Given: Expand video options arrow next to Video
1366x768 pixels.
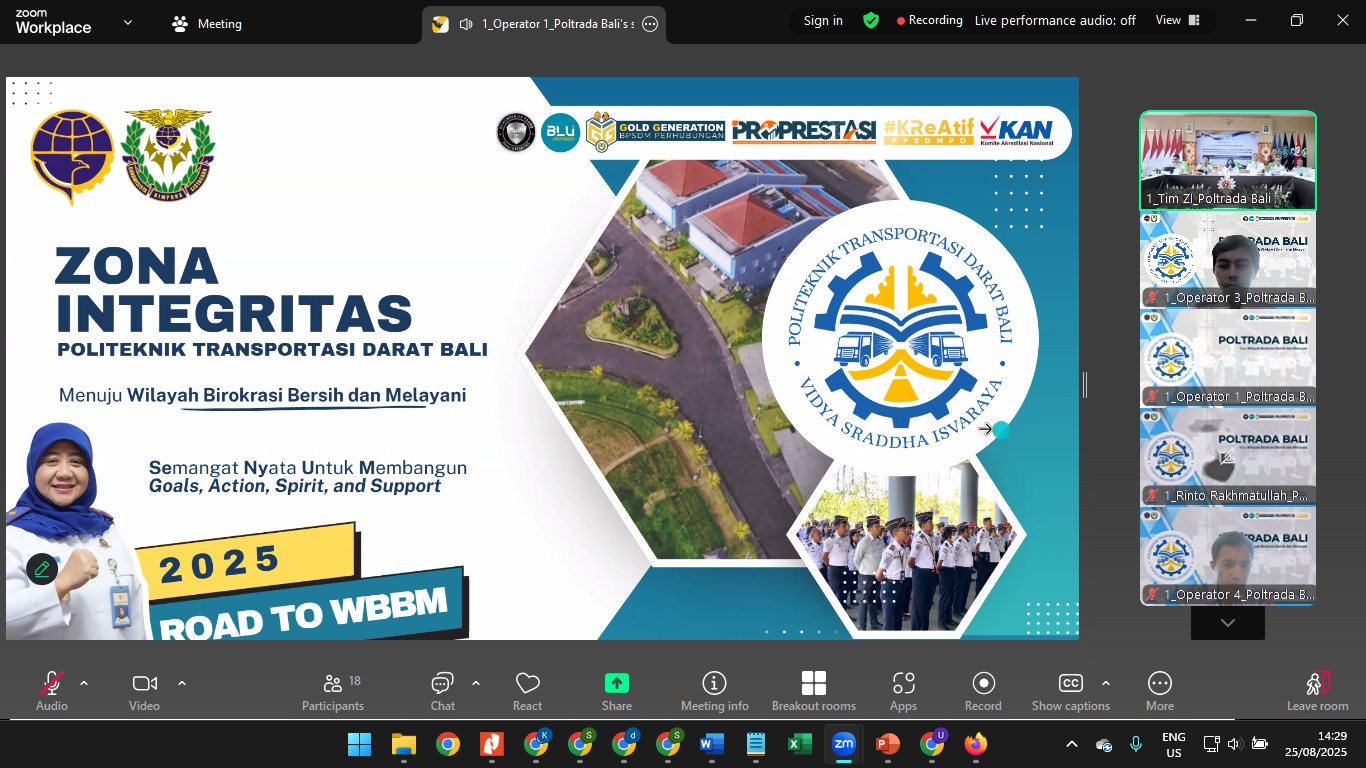Looking at the screenshot, I should 182,684.
